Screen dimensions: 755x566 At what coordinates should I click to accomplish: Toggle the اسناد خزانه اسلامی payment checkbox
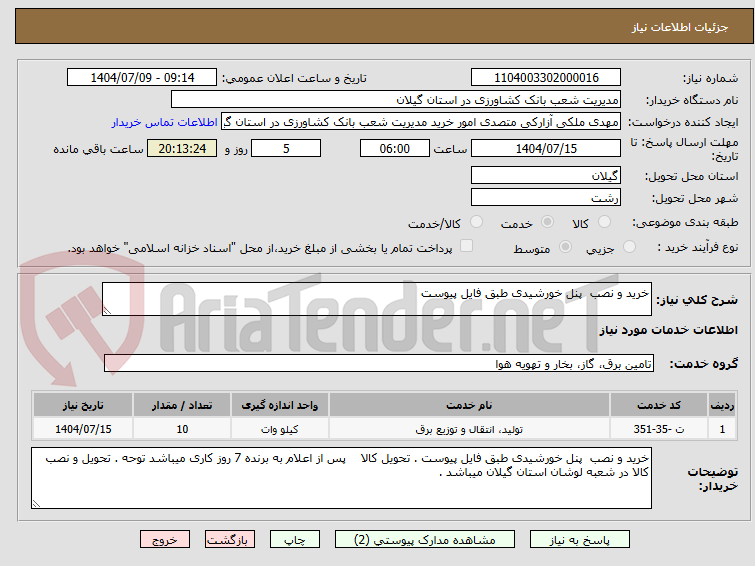(x=466, y=246)
